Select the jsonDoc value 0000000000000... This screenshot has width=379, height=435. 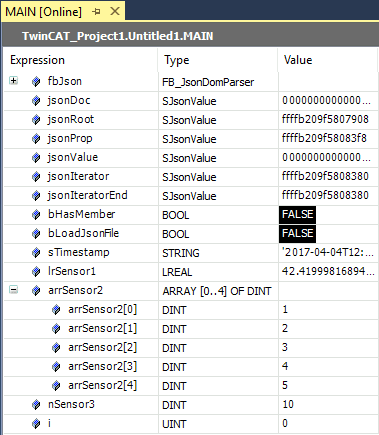(326, 100)
